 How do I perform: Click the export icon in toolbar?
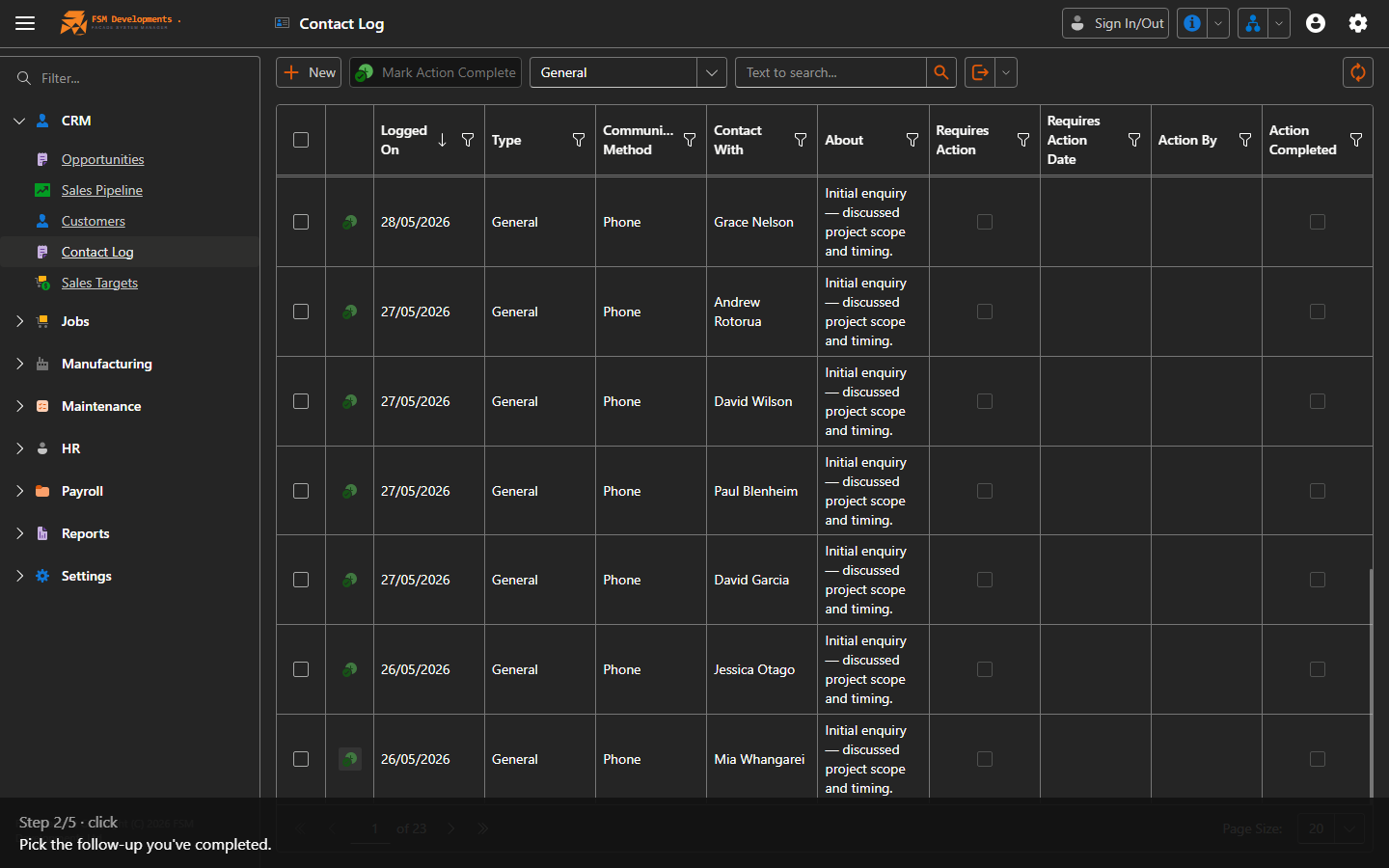[x=980, y=72]
